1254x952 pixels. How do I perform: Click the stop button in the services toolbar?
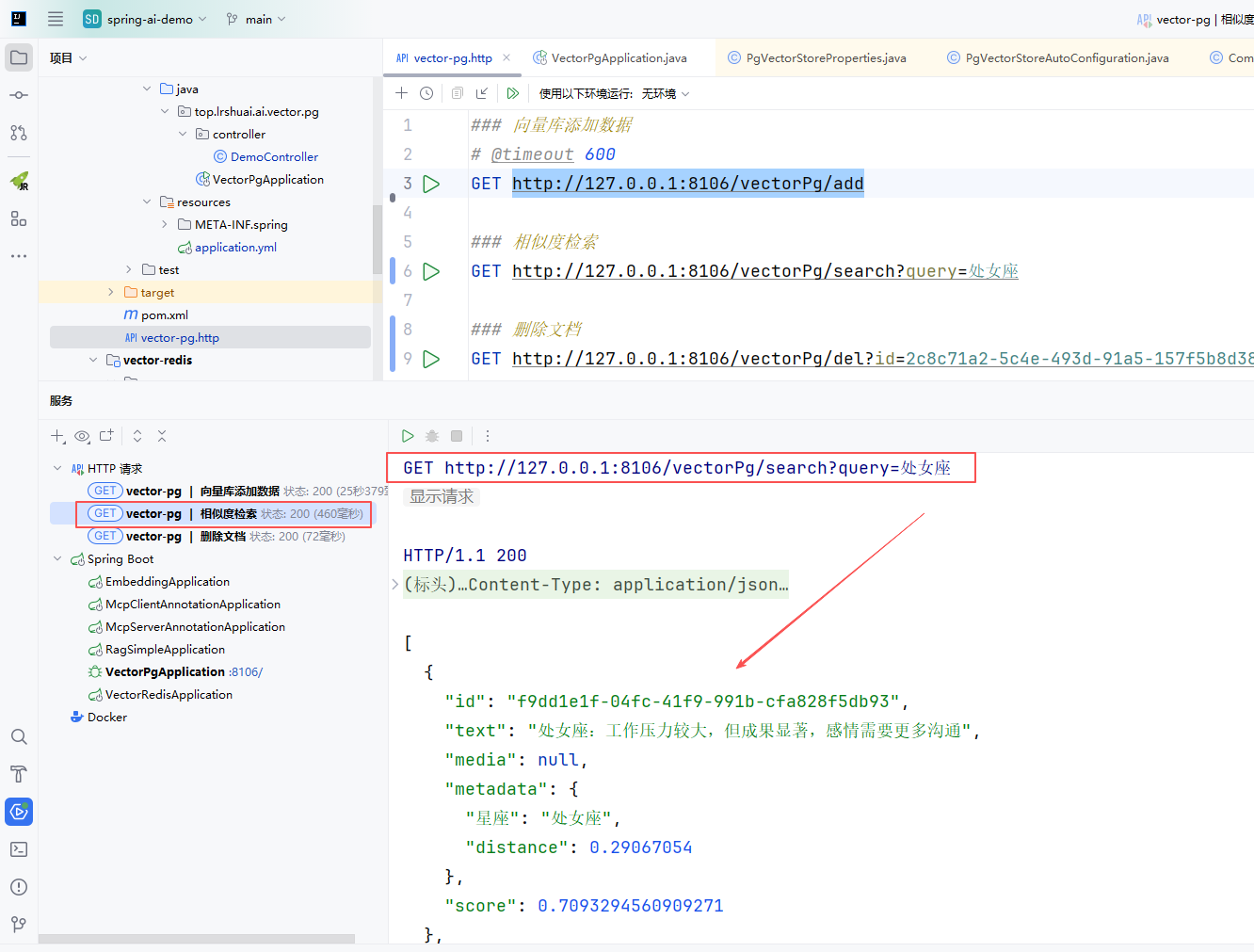point(457,436)
